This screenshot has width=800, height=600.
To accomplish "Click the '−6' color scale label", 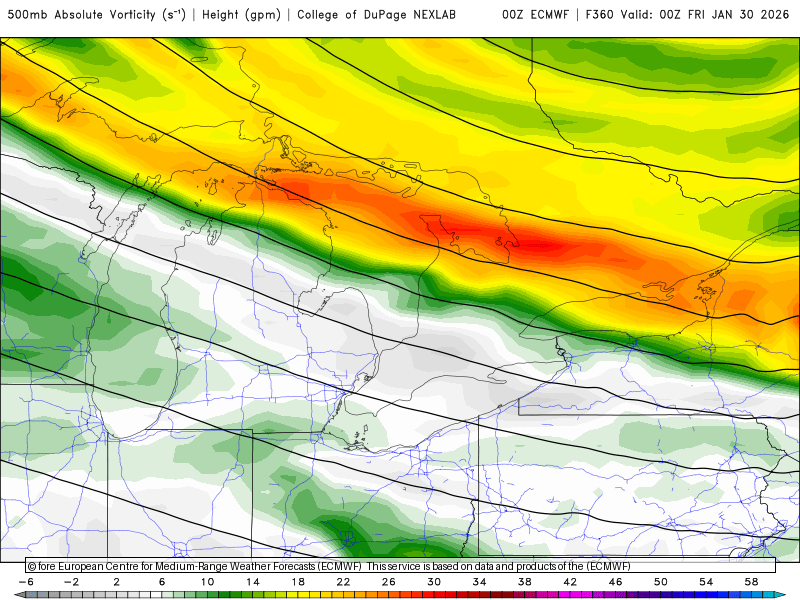I will tap(26, 582).
